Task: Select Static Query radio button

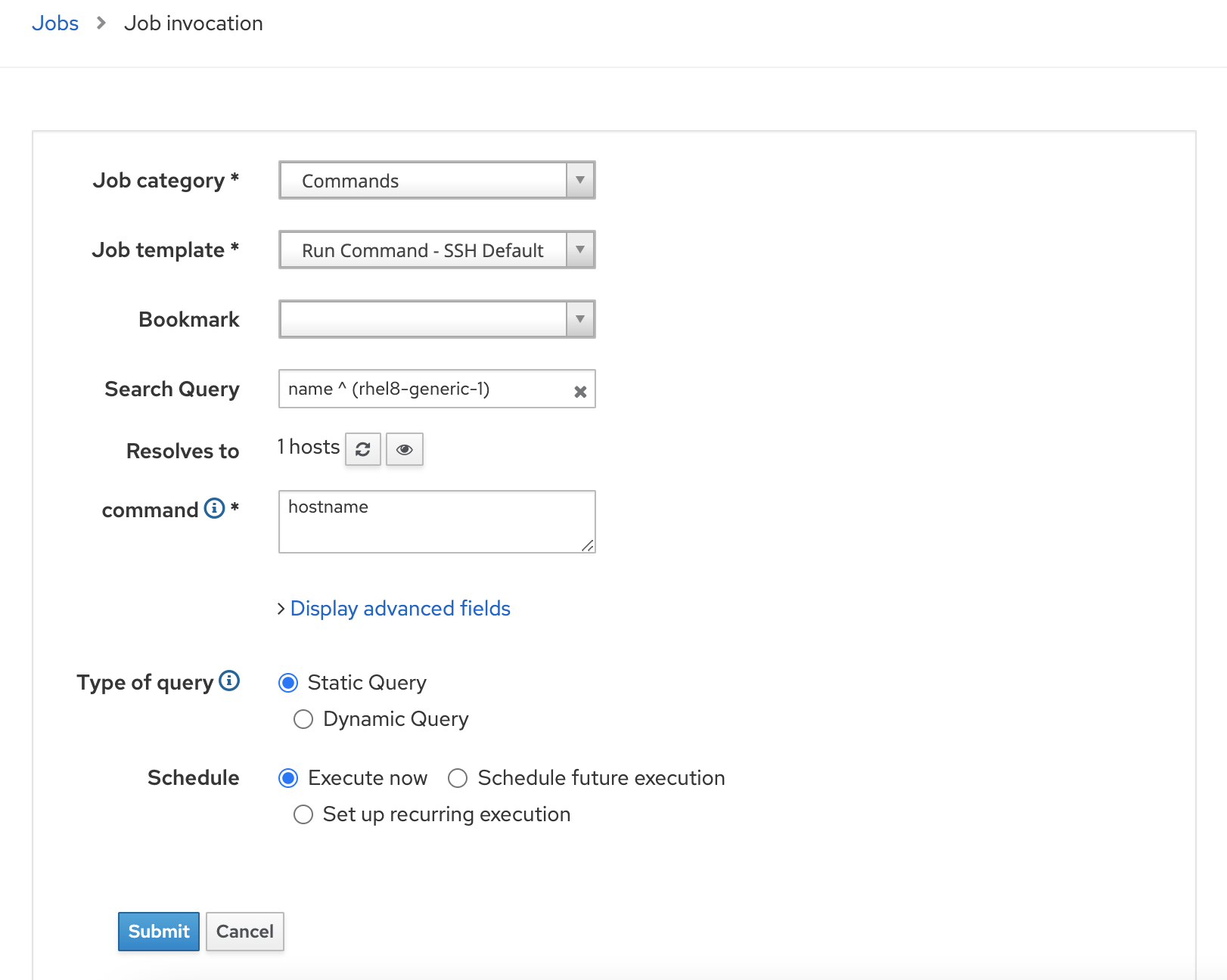Action: pos(288,683)
